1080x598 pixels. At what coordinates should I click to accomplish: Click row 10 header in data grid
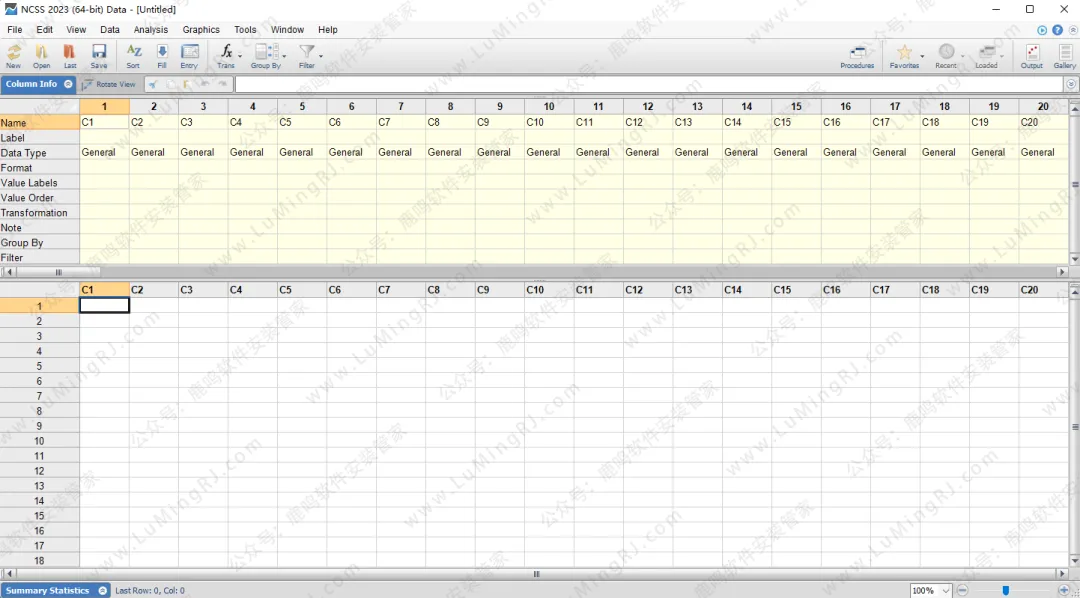[39, 441]
